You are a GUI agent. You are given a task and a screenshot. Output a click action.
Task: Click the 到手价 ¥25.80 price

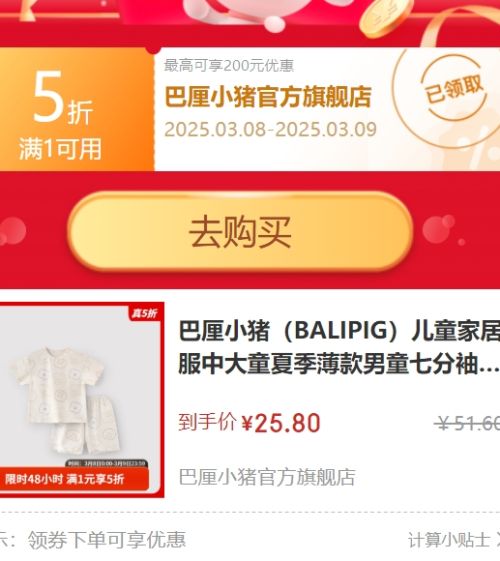pyautogui.click(x=249, y=423)
